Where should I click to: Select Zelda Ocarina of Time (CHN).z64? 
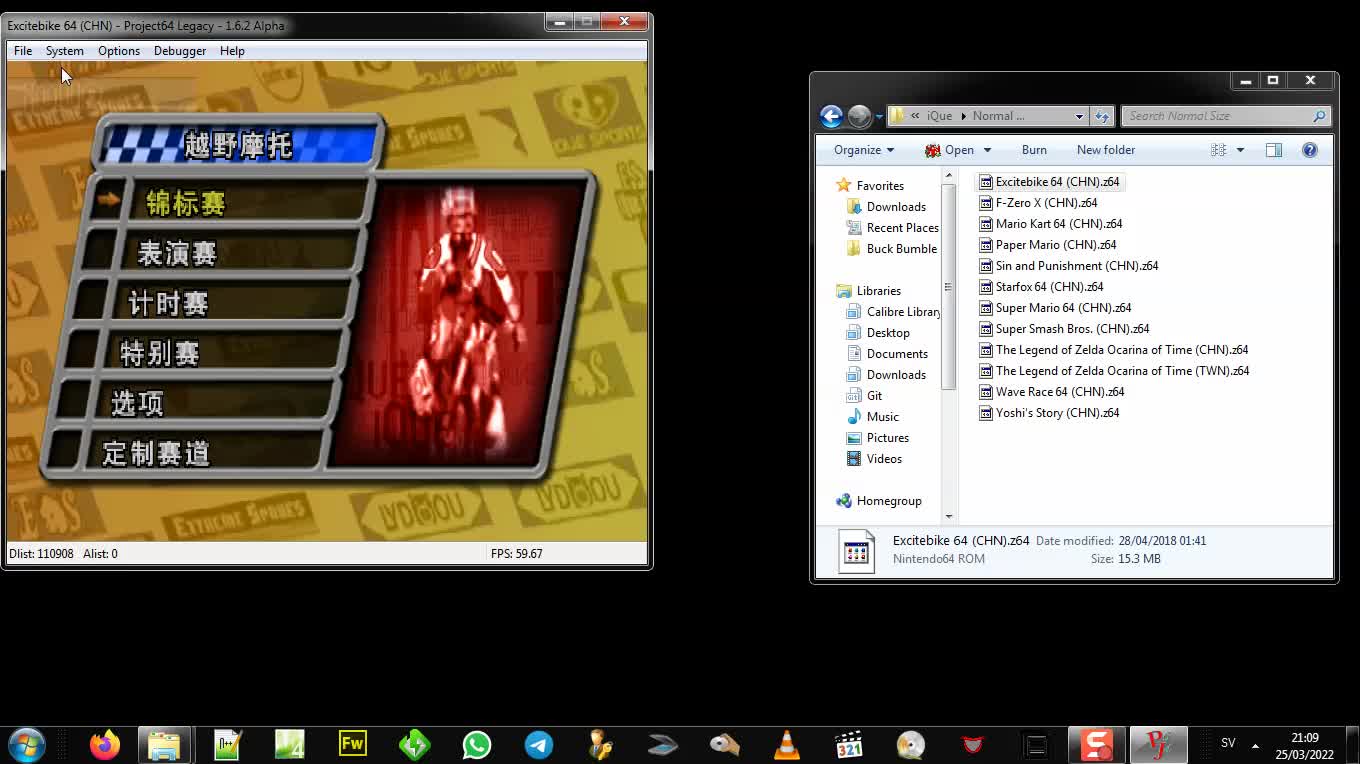(x=1113, y=350)
